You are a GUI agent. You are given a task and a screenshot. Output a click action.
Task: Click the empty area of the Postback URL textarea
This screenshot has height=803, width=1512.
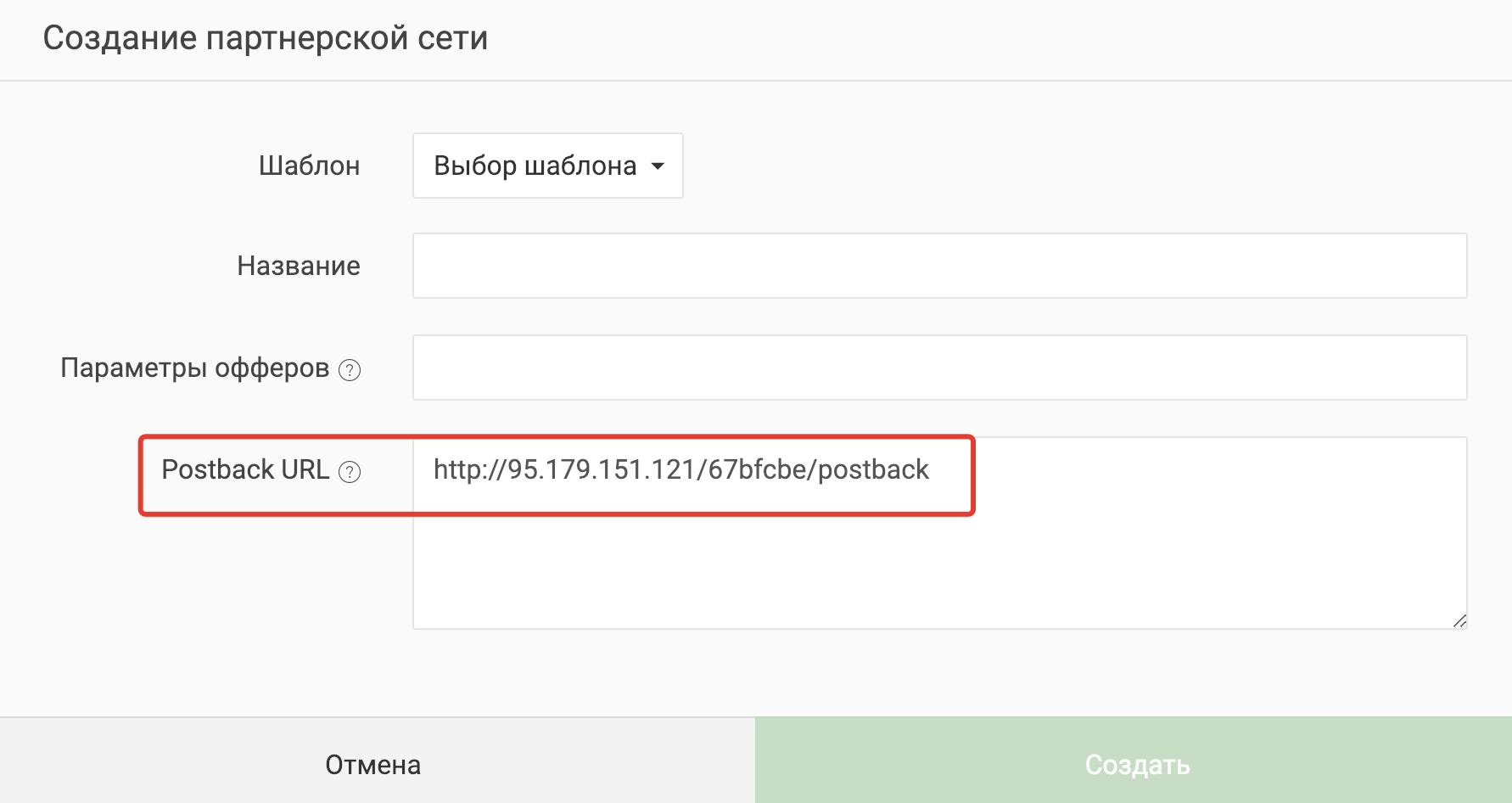[940, 569]
